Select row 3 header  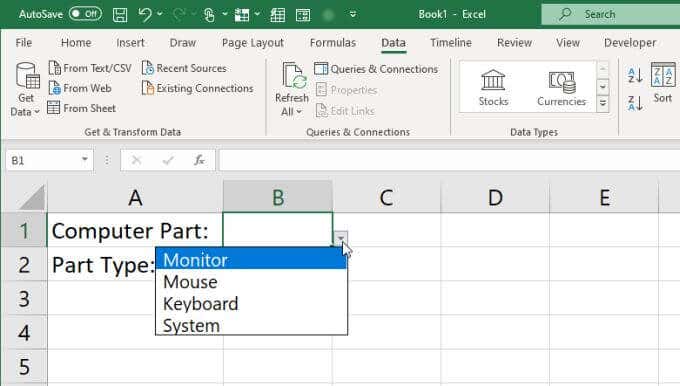[x=24, y=299]
